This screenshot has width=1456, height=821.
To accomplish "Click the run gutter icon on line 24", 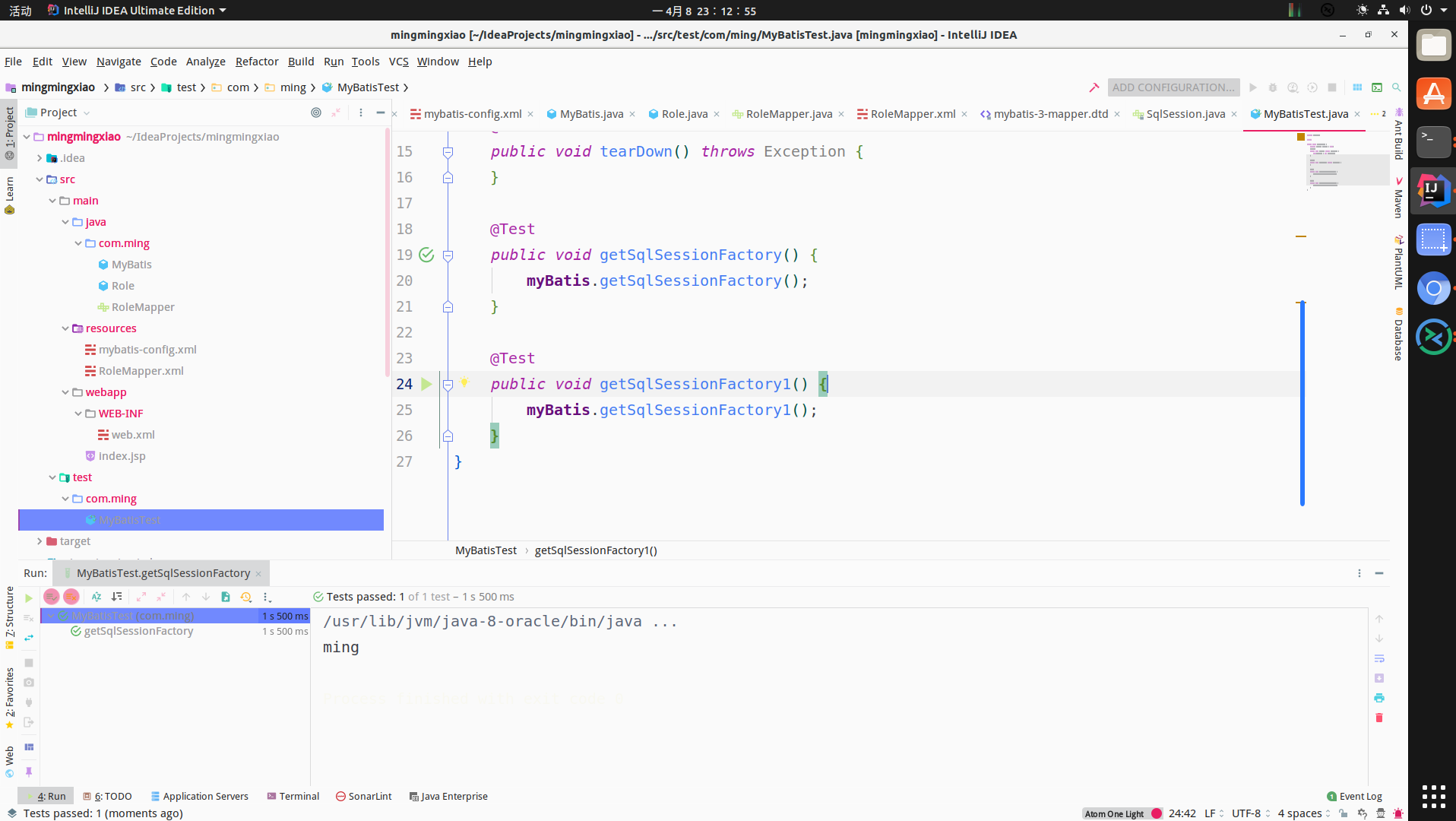I will pyautogui.click(x=427, y=384).
